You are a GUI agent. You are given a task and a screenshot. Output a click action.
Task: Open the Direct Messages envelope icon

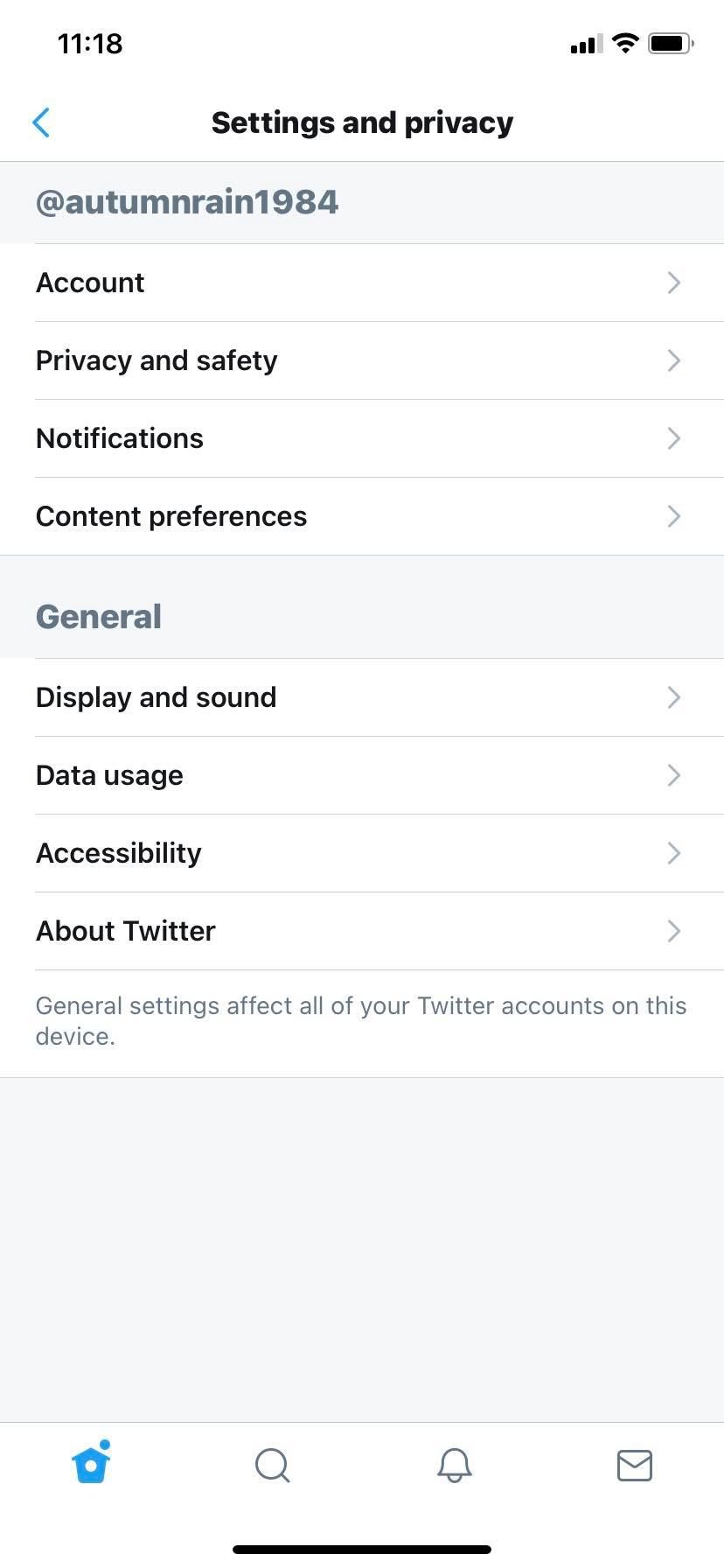pos(635,1466)
